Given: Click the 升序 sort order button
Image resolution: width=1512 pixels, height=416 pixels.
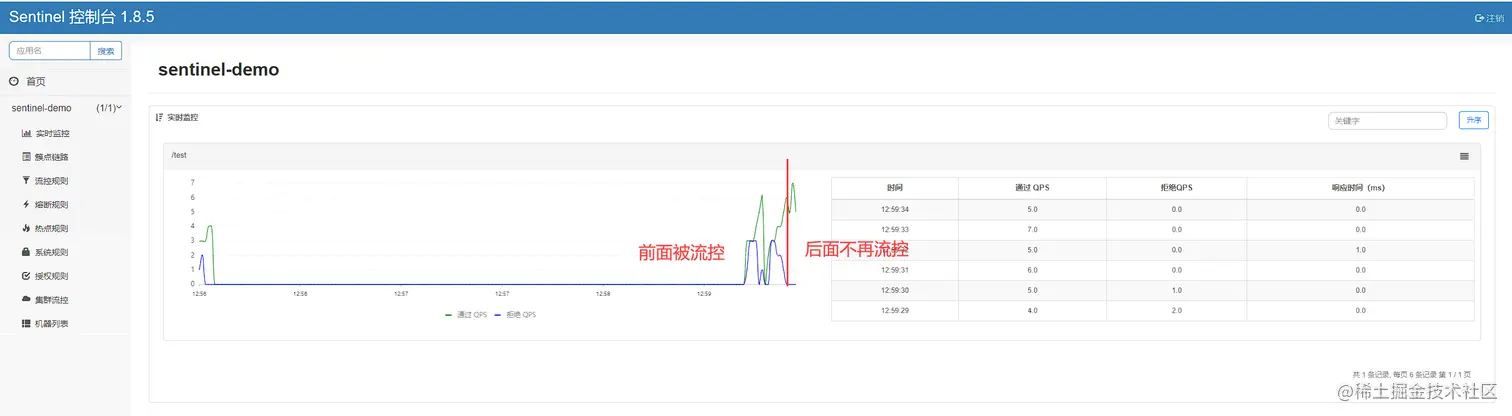Looking at the screenshot, I should (1474, 120).
